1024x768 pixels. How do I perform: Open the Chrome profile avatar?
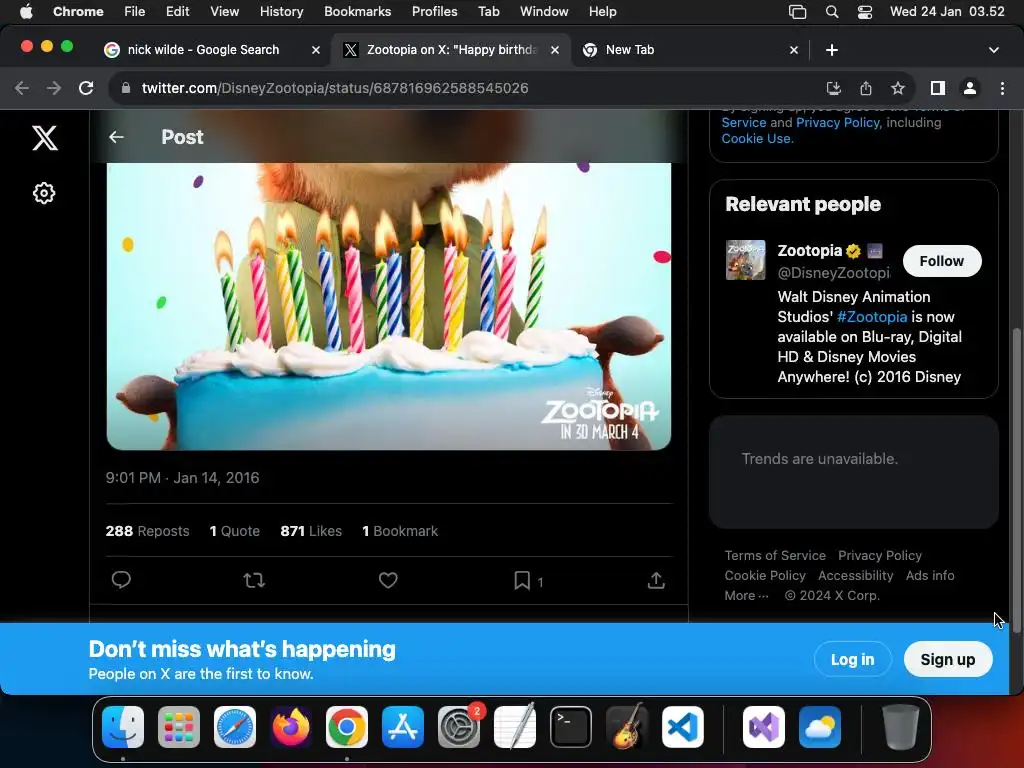point(970,88)
